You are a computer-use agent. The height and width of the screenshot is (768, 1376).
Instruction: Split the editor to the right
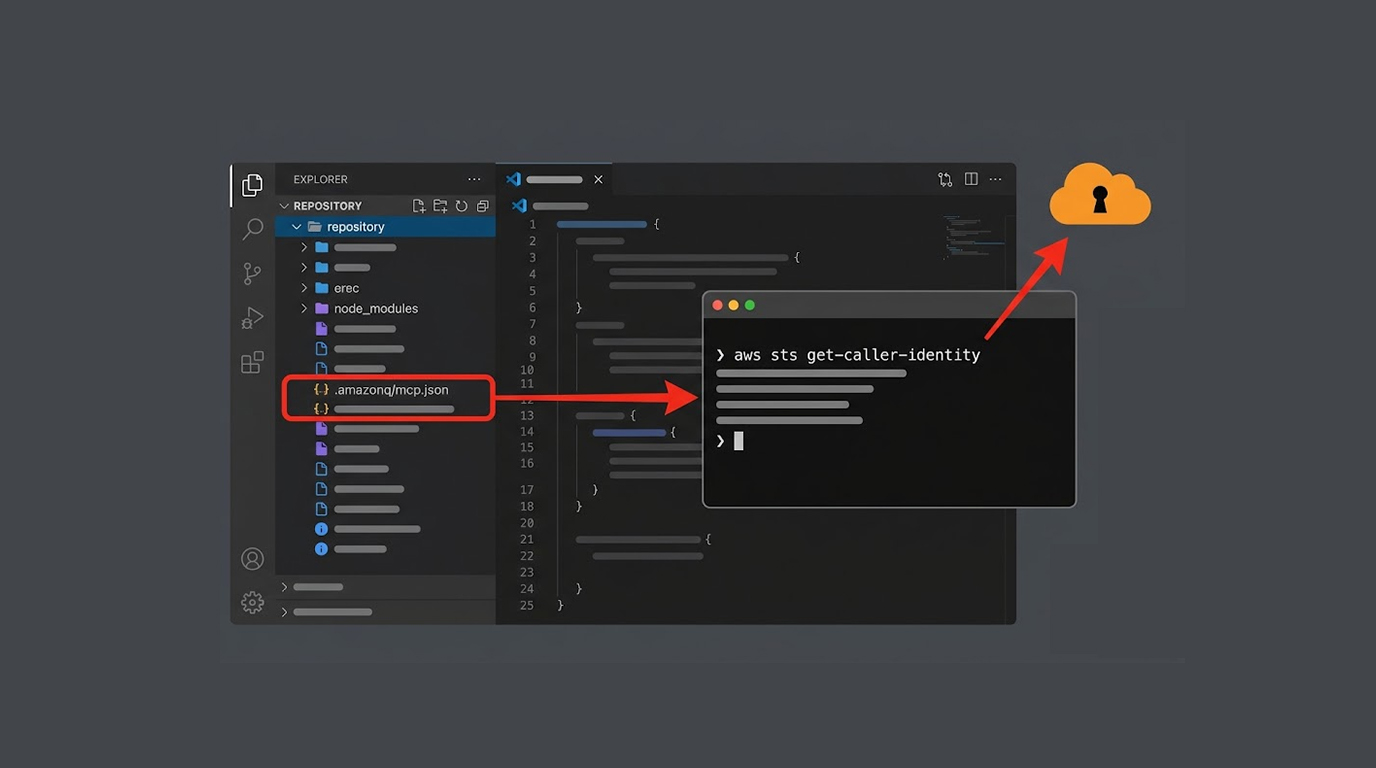coord(971,179)
